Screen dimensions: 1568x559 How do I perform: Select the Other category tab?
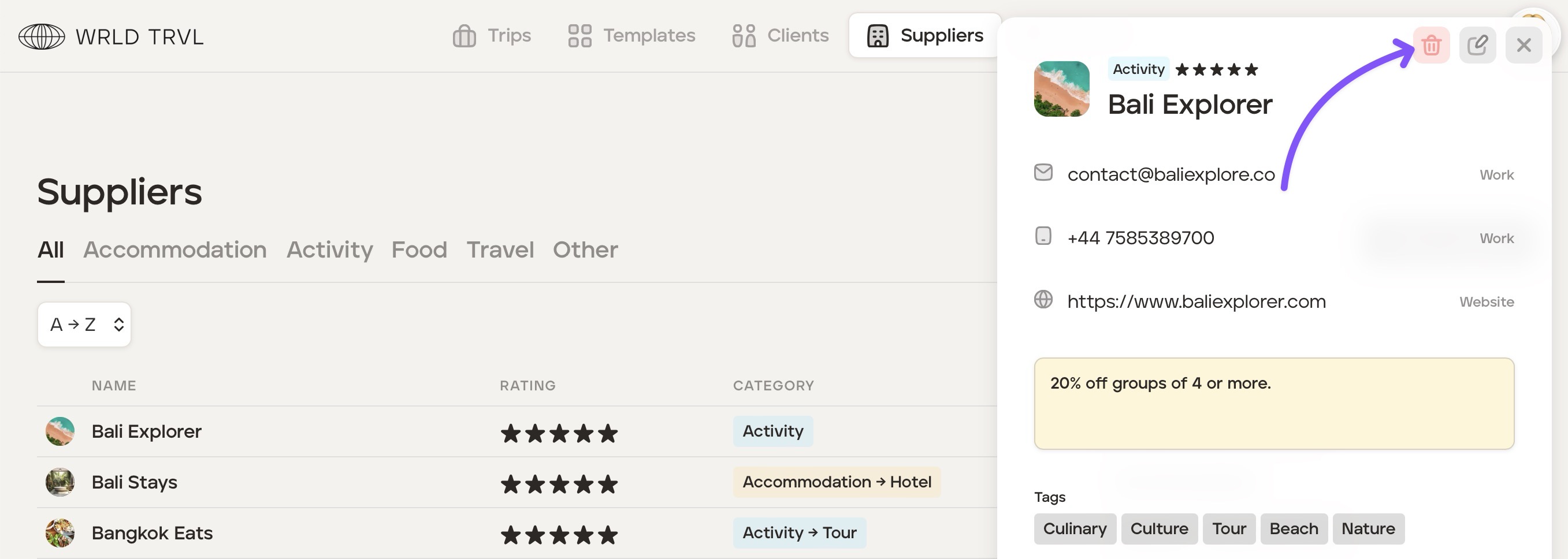[585, 250]
